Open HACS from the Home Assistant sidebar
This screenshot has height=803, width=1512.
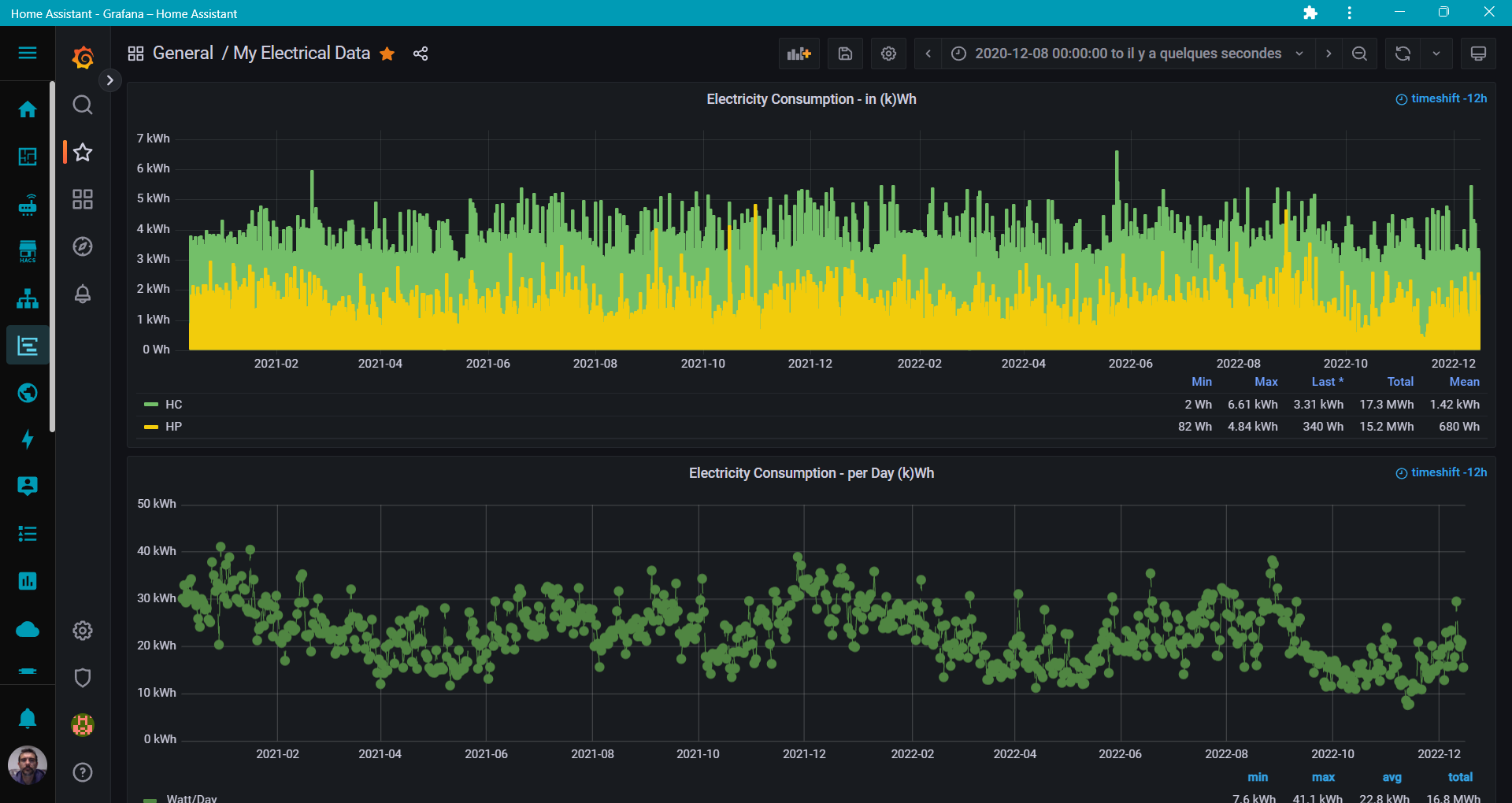(28, 250)
